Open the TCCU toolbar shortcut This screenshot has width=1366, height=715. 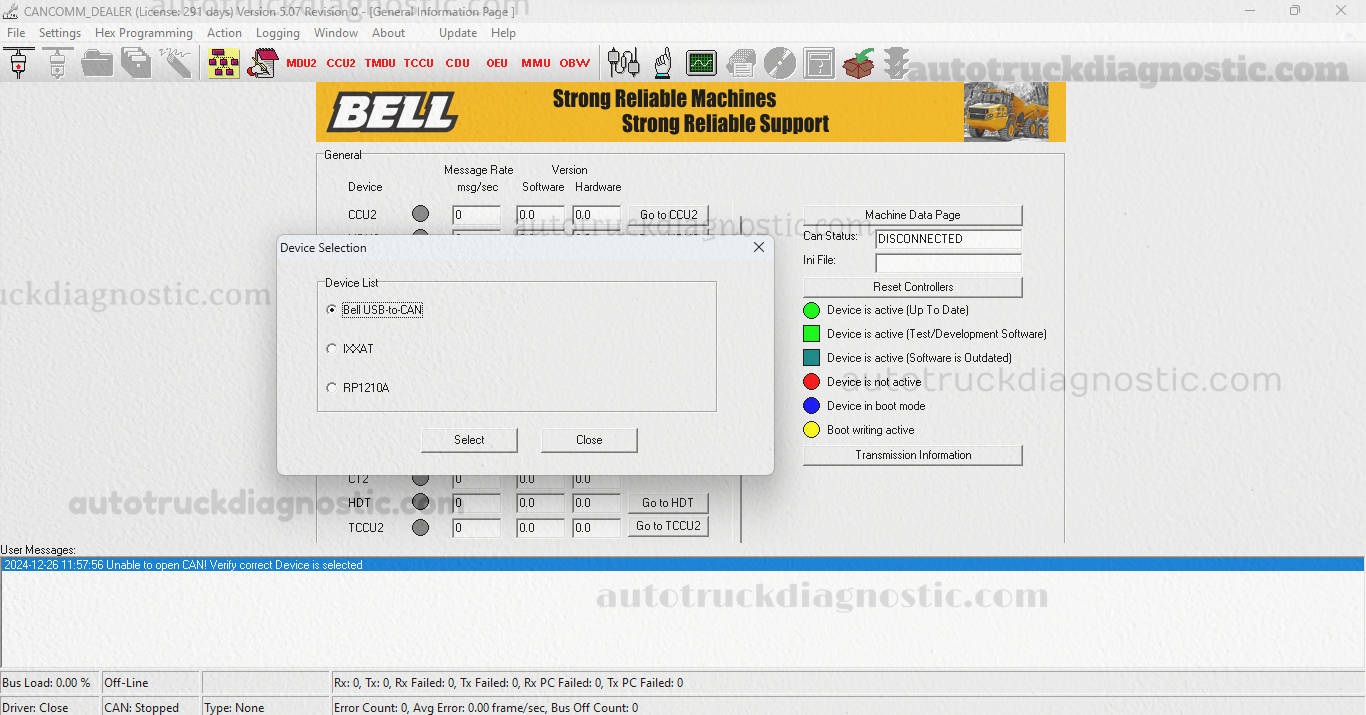click(419, 63)
